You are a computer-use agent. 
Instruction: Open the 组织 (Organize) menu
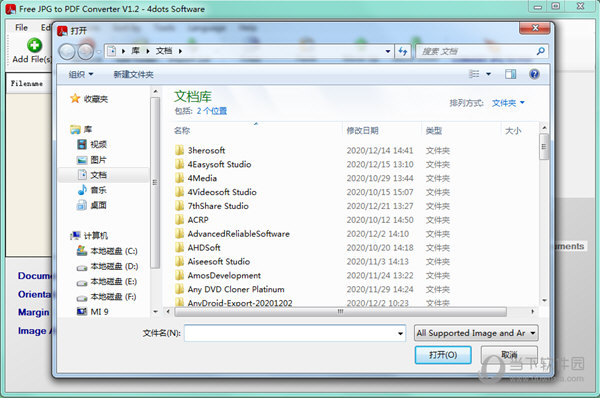81,74
